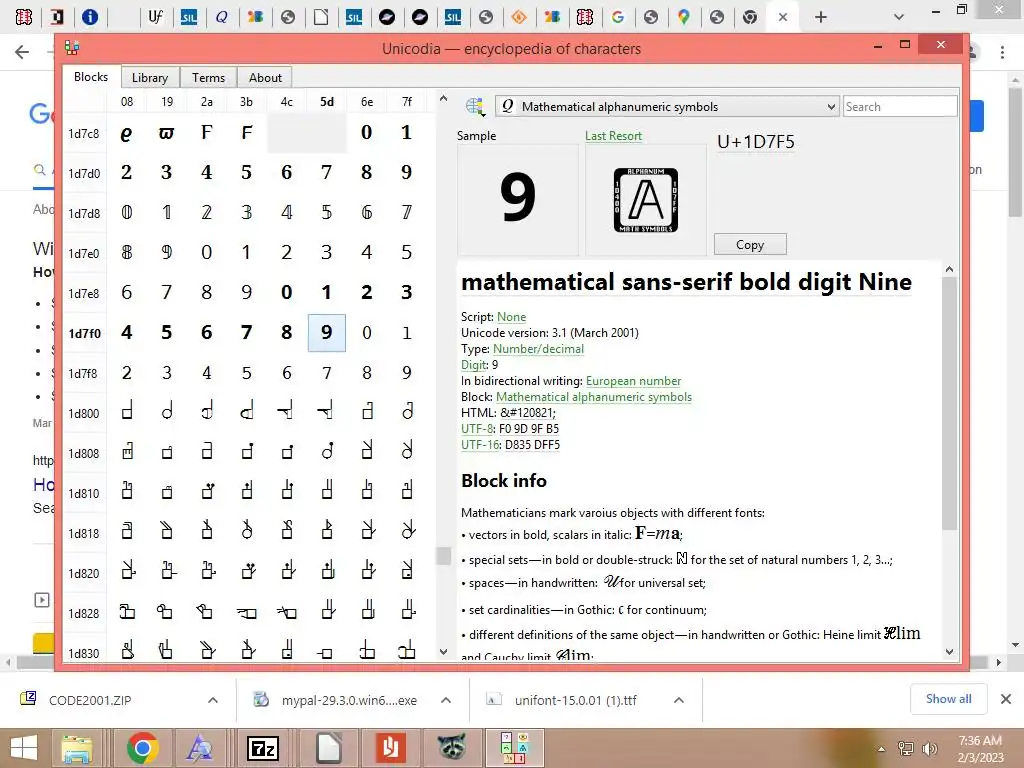1024x768 pixels.
Task: Close the downloads bar with the X
Action: pos(1006,699)
